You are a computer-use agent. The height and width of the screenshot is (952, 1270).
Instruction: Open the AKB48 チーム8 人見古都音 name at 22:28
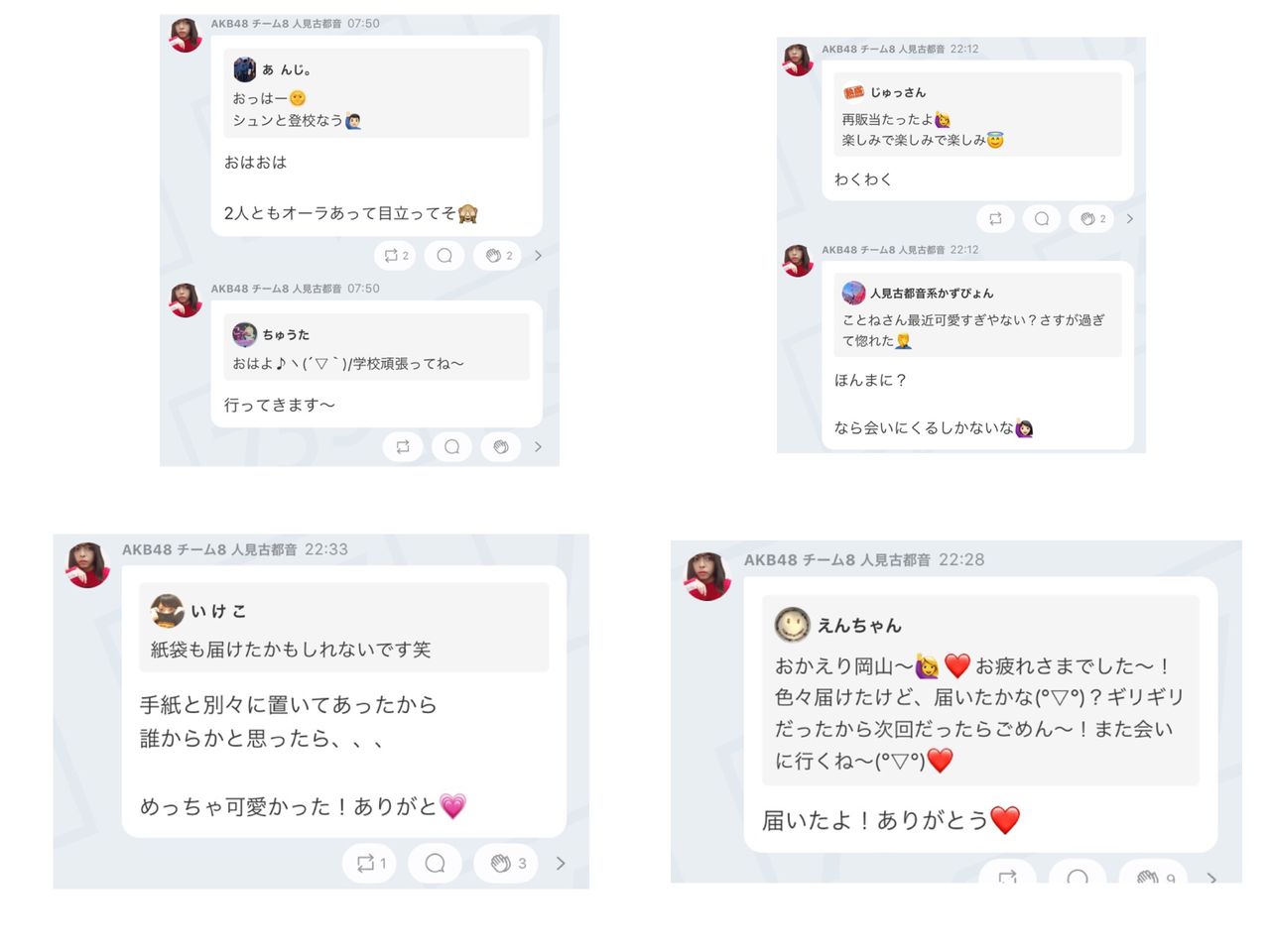pos(836,560)
